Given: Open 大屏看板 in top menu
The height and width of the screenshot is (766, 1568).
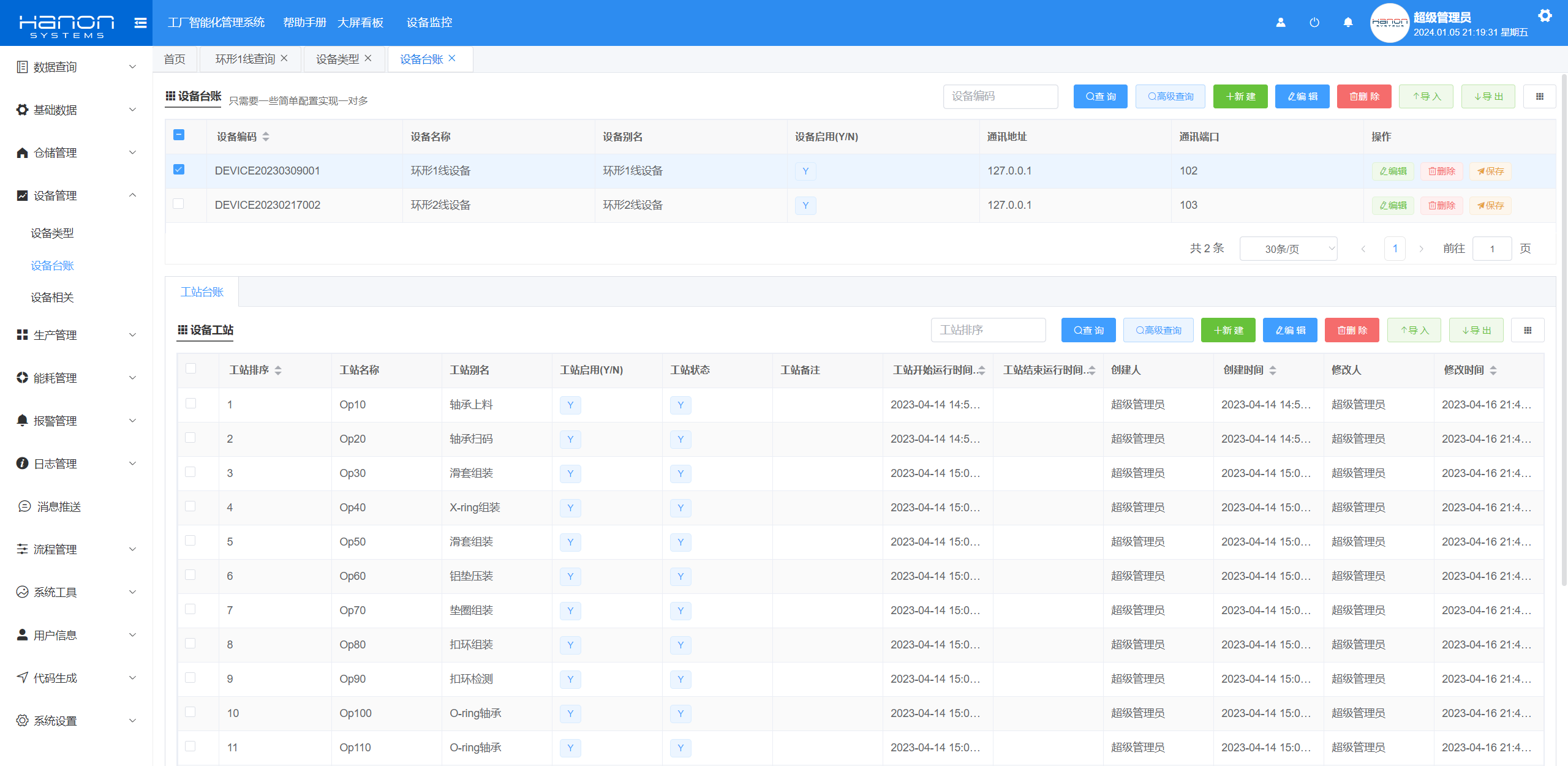Looking at the screenshot, I should (x=360, y=23).
